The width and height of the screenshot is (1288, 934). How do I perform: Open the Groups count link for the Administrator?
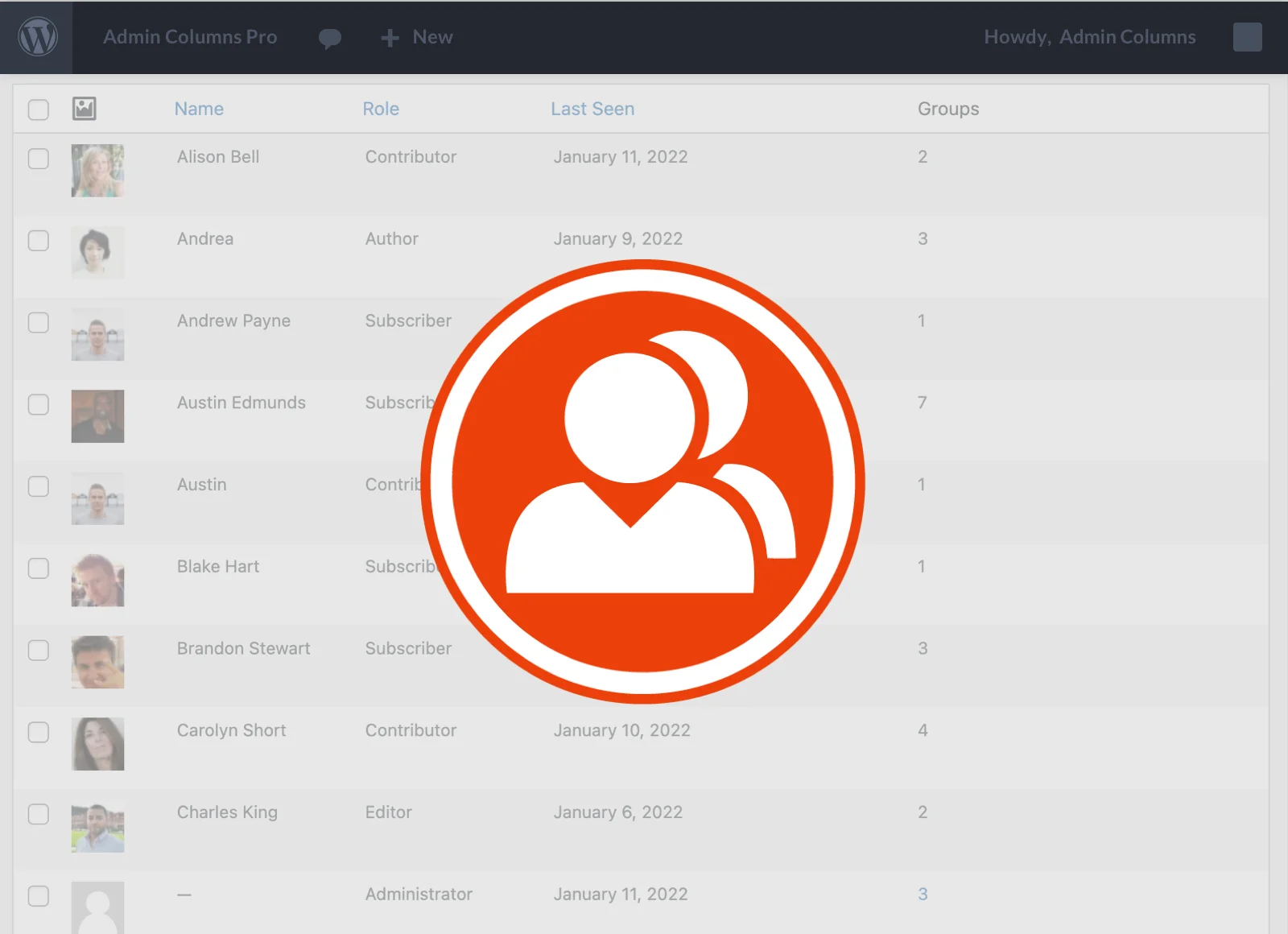coord(923,894)
